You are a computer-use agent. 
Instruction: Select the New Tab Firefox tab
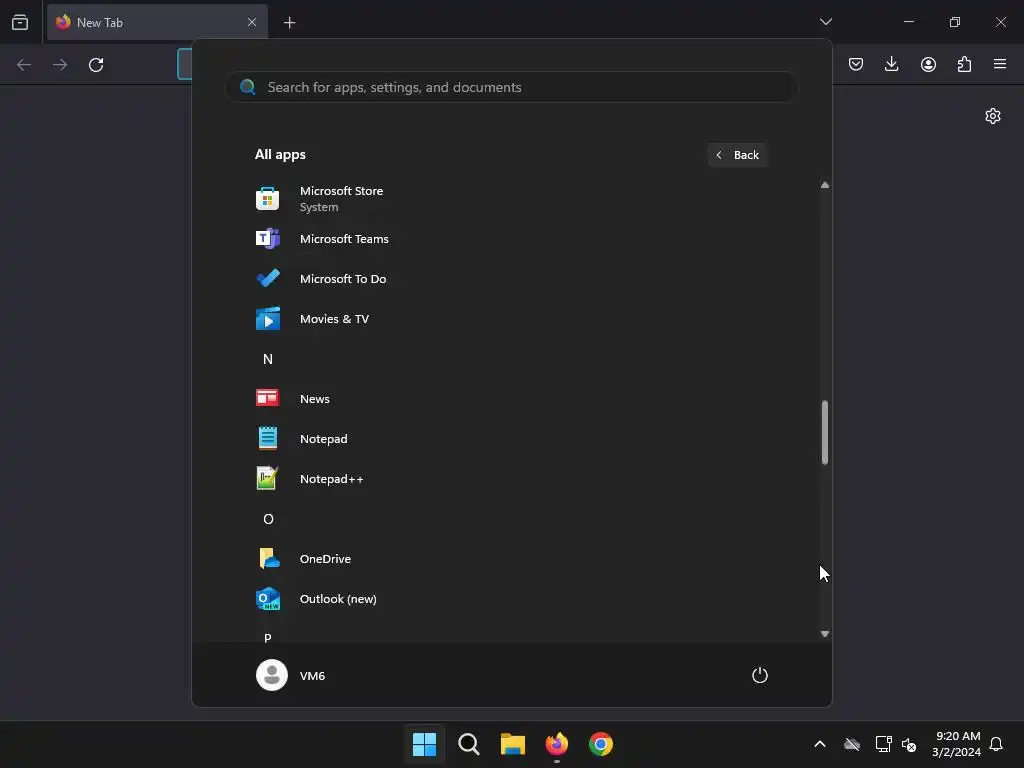(x=157, y=22)
